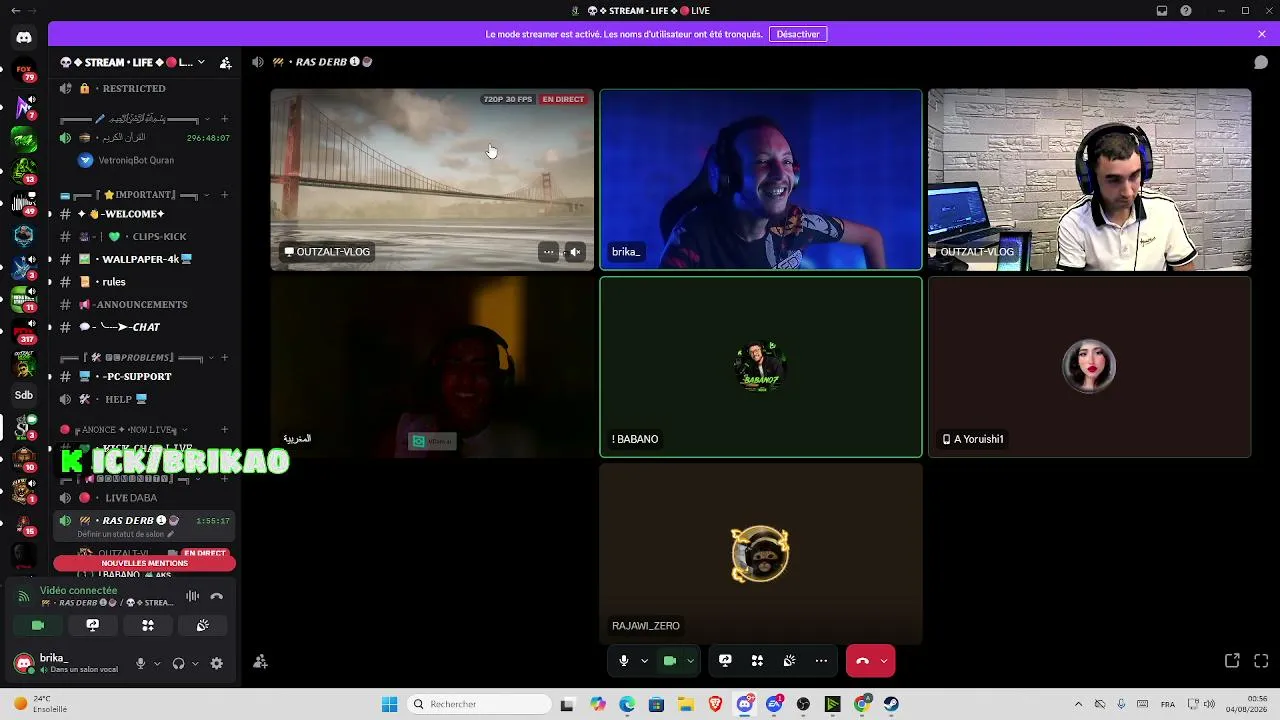Open Steam from the taskbar

[x=891, y=704]
